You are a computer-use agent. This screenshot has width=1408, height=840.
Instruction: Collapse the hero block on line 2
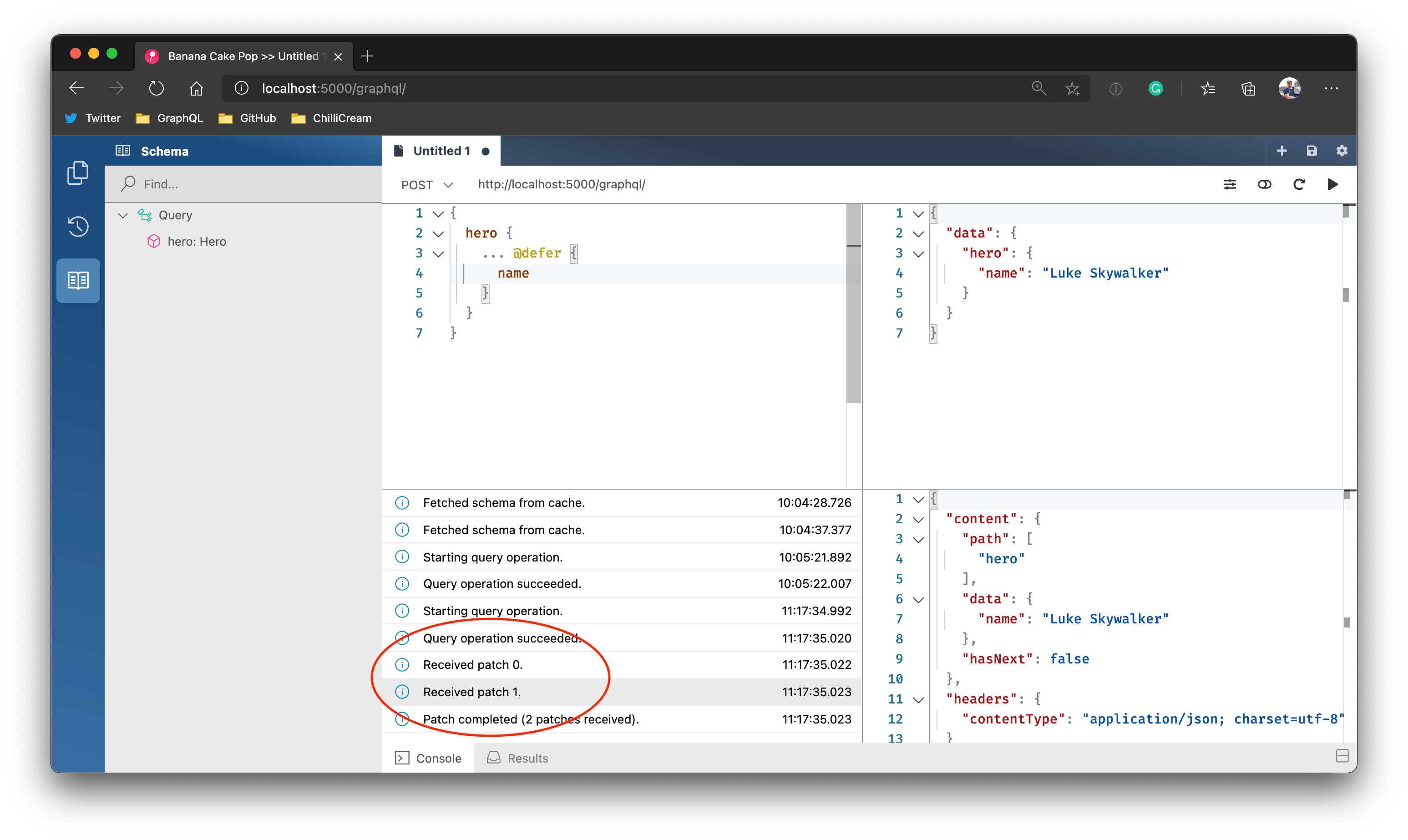click(438, 234)
